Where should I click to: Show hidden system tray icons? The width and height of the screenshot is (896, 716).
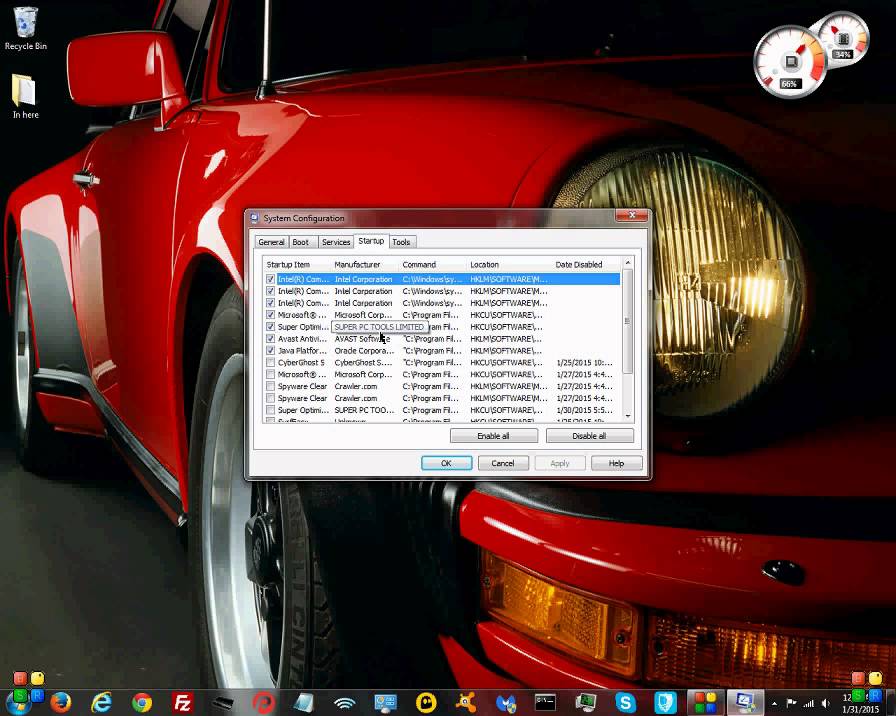point(775,703)
